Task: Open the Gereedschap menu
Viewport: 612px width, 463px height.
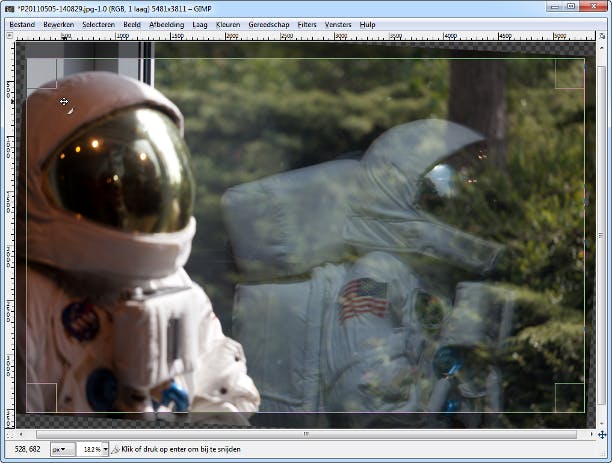Action: pyautogui.click(x=269, y=25)
